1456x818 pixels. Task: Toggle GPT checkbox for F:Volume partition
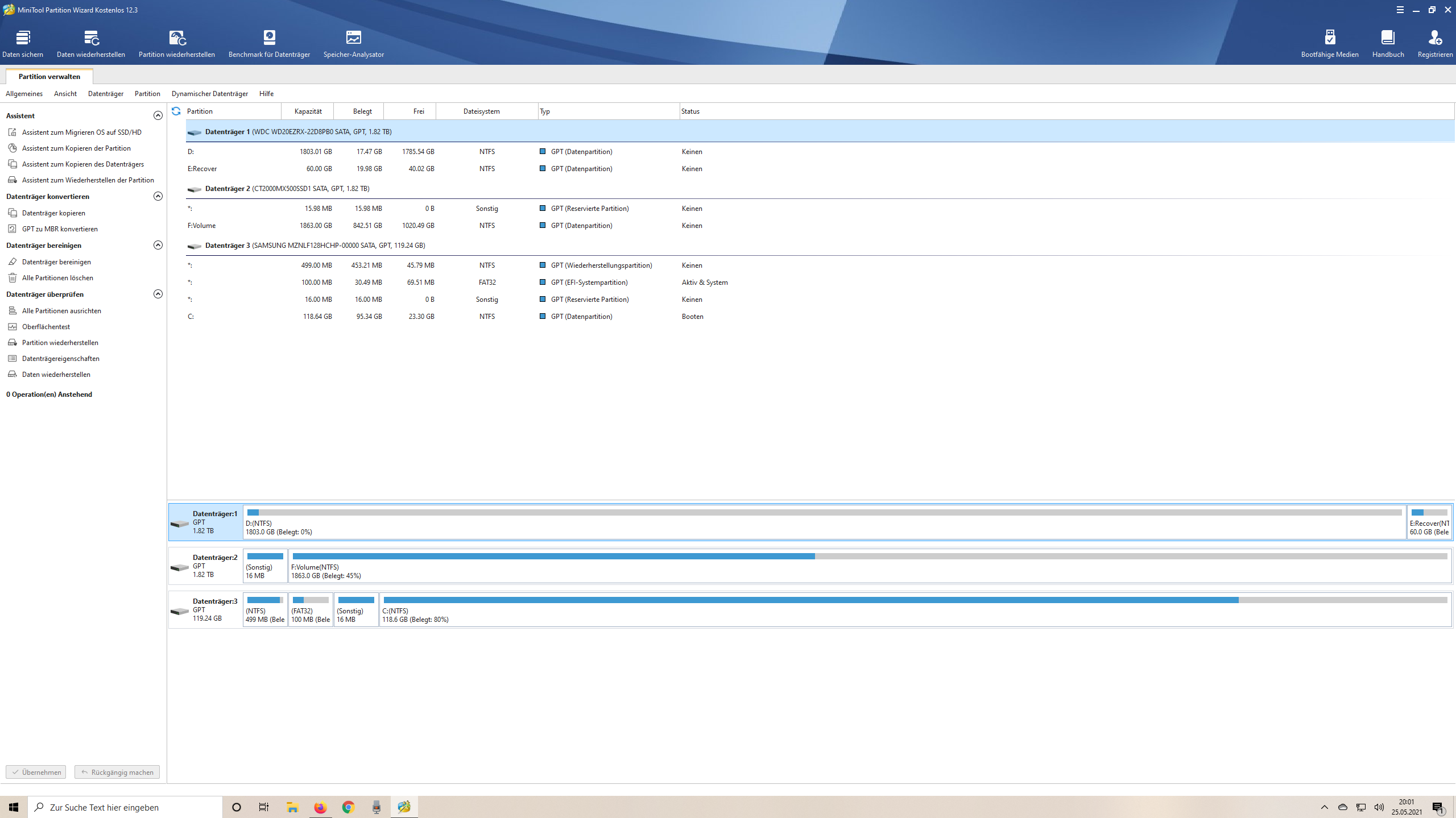543,225
